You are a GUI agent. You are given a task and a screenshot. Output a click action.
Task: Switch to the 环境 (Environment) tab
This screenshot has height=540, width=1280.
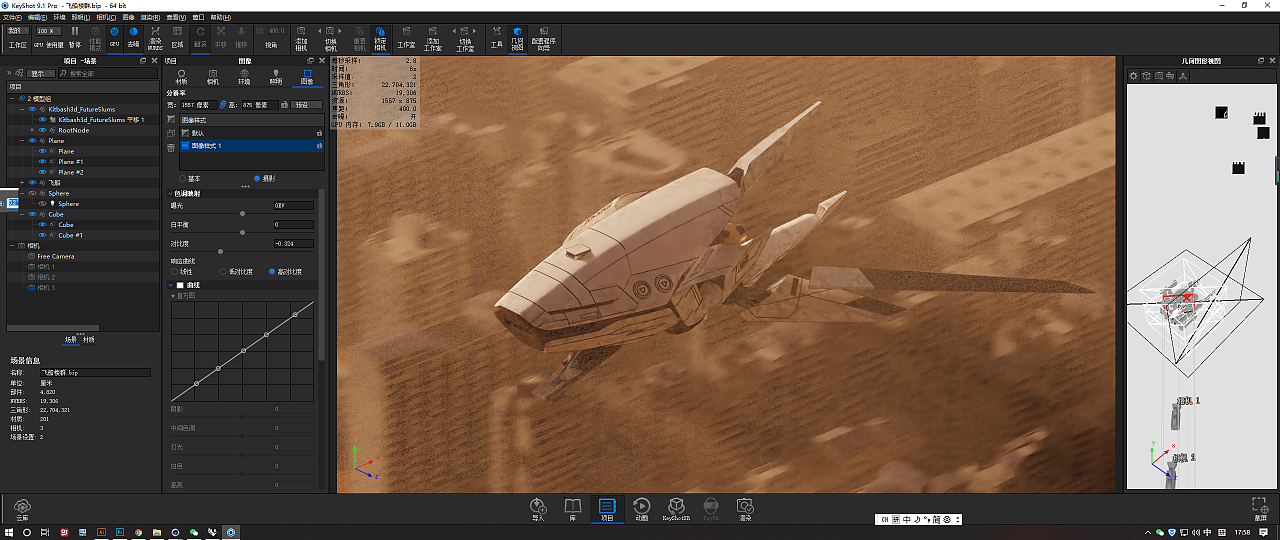(244, 77)
